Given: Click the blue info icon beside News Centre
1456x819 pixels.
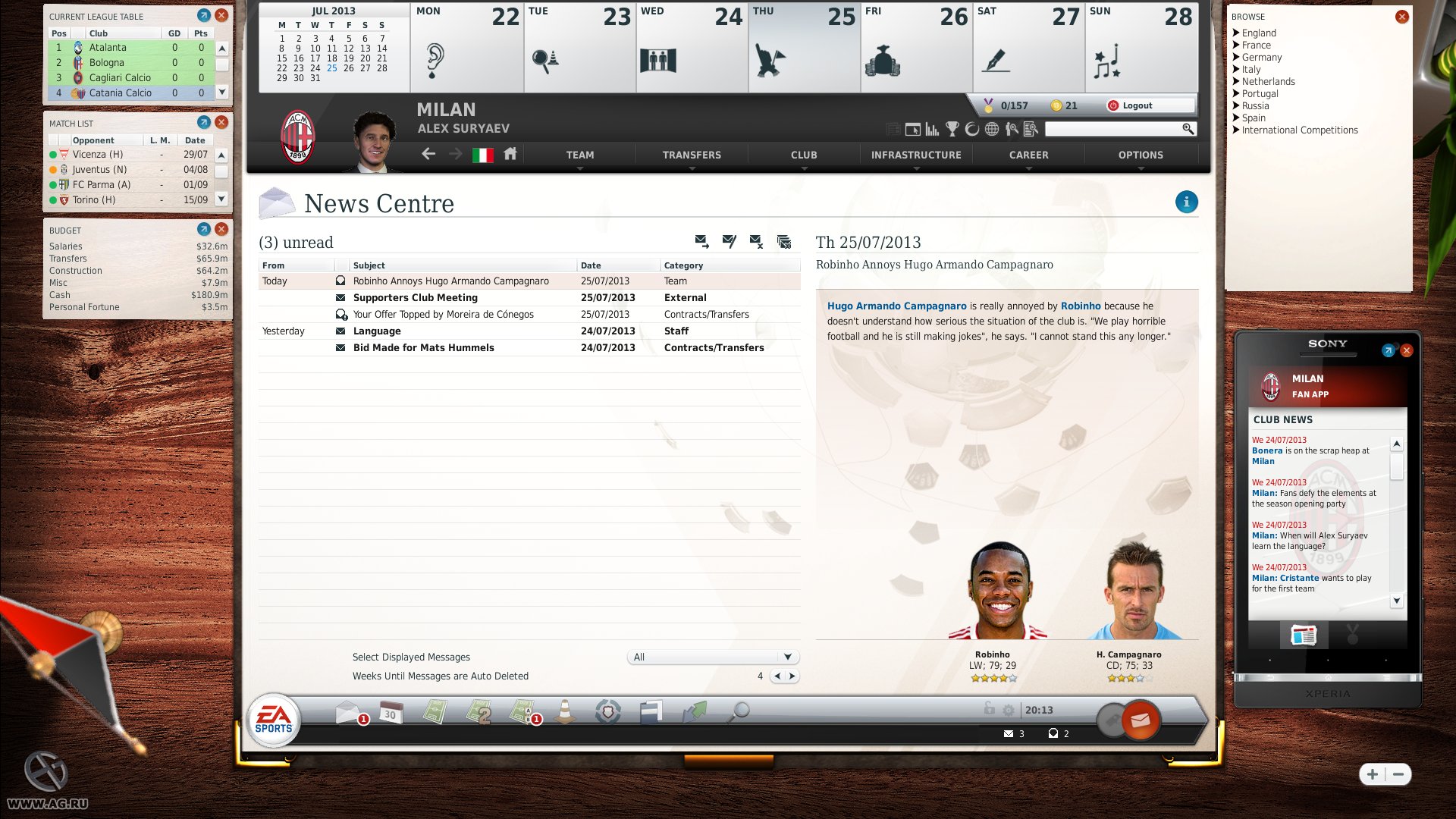Looking at the screenshot, I should click(1186, 202).
